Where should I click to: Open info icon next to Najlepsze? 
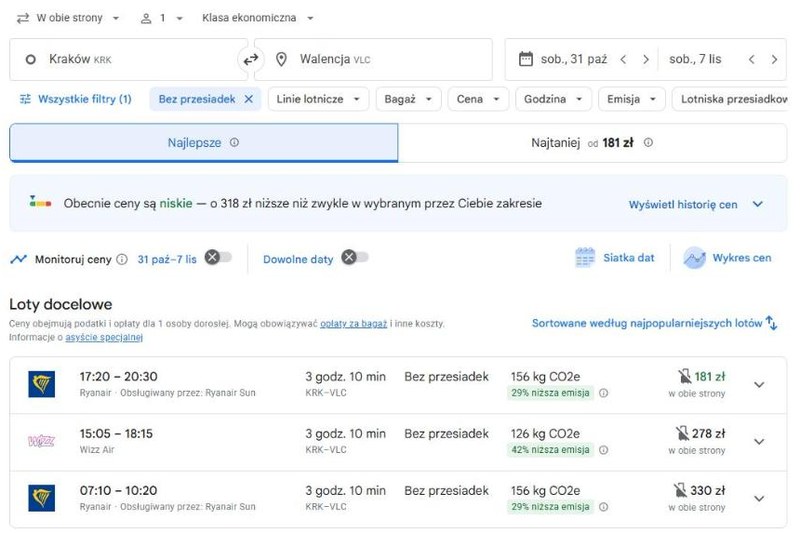(234, 142)
